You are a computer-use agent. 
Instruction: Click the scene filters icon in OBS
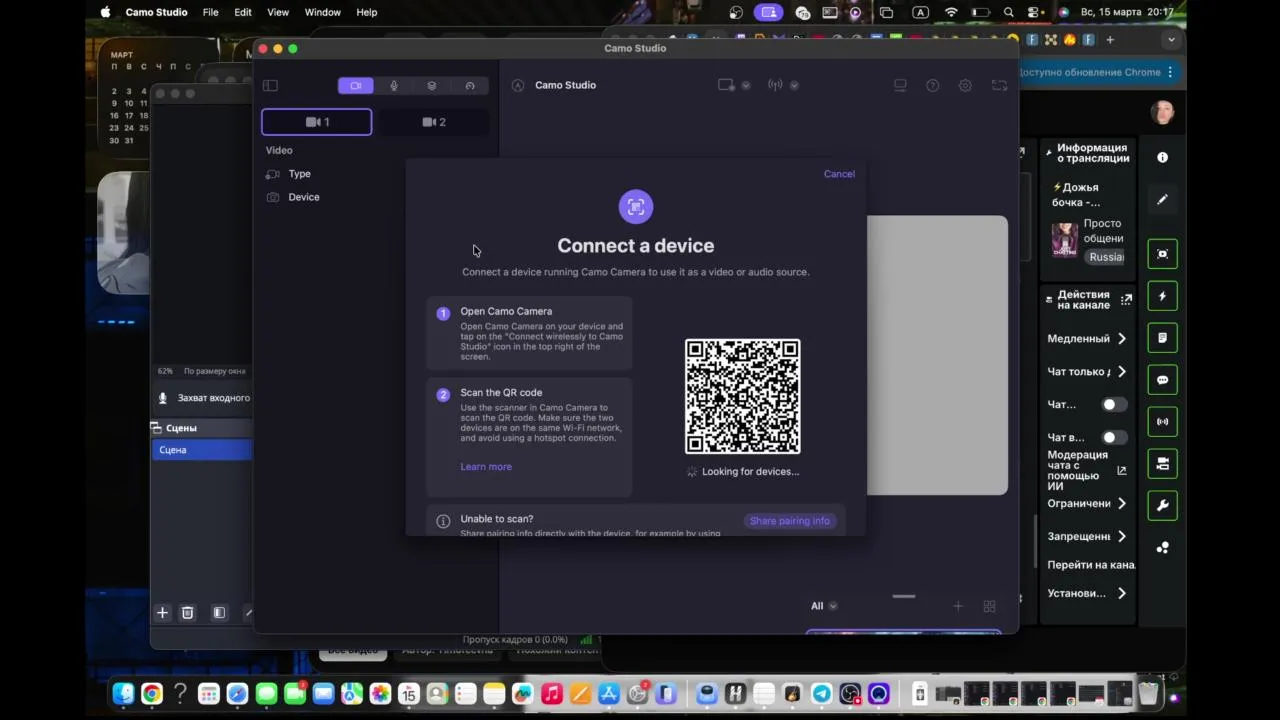(219, 613)
